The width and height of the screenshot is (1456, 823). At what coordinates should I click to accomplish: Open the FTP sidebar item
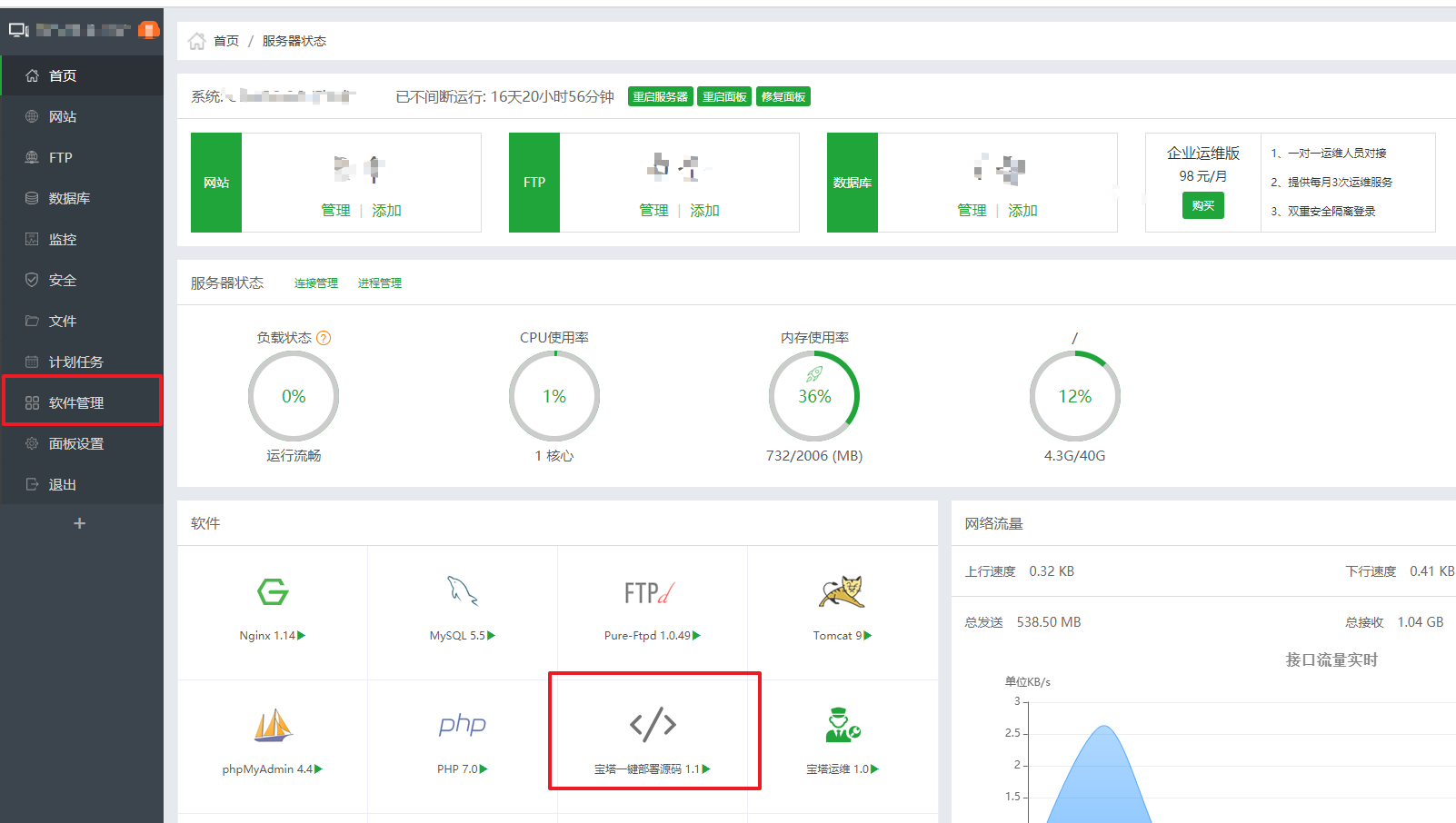[x=82, y=157]
